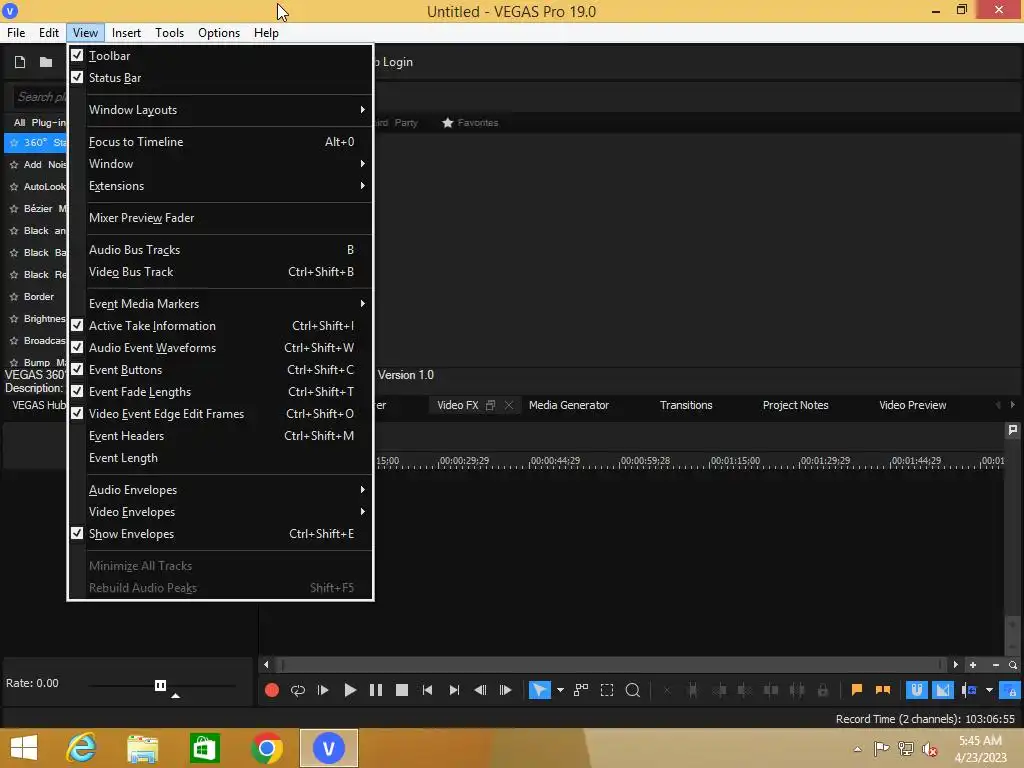Image resolution: width=1024 pixels, height=768 pixels.
Task: Expand Event Media Markers submenu
Action: [x=221, y=304]
